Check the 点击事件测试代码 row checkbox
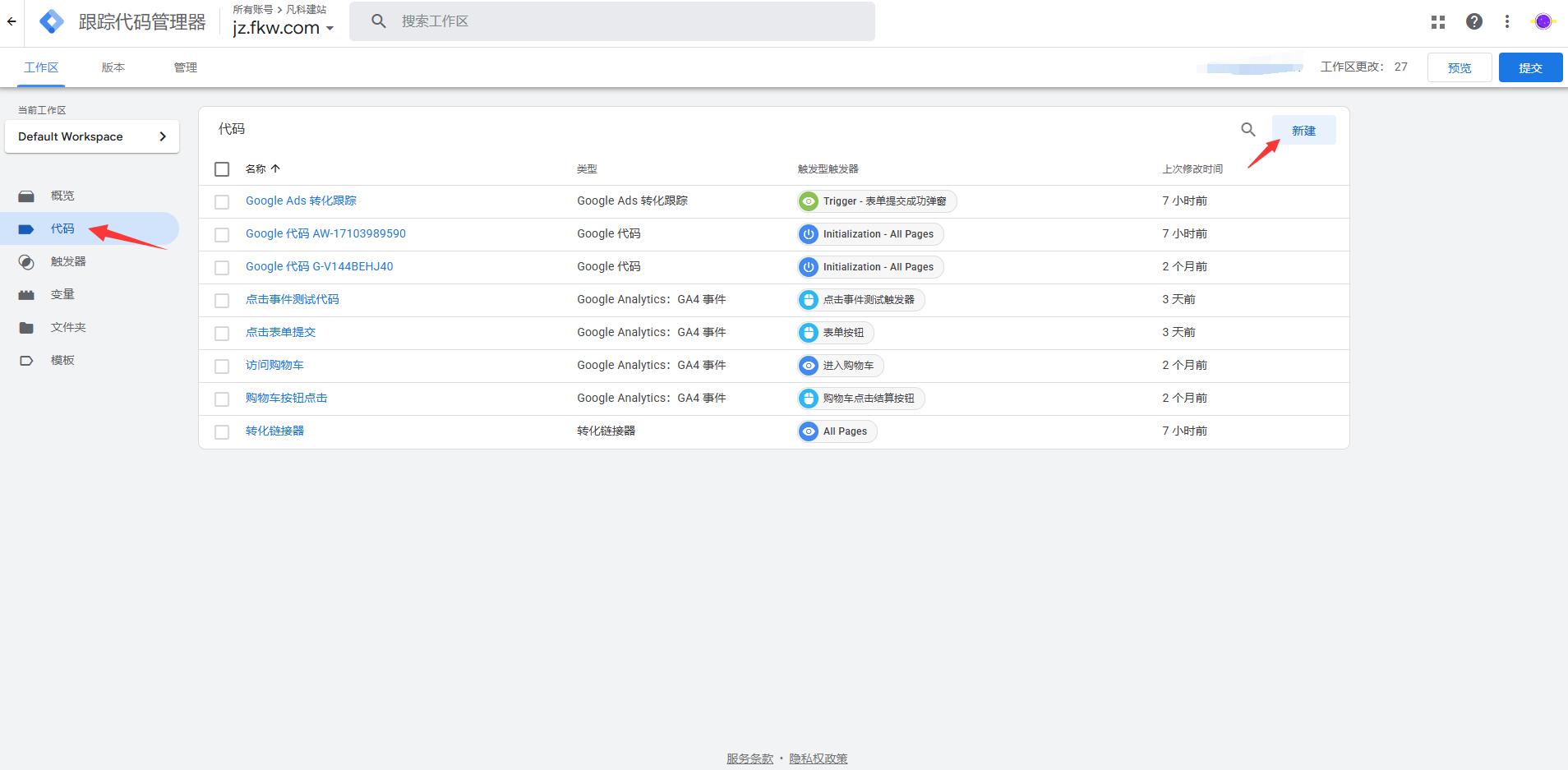The width and height of the screenshot is (1568, 770). point(222,301)
